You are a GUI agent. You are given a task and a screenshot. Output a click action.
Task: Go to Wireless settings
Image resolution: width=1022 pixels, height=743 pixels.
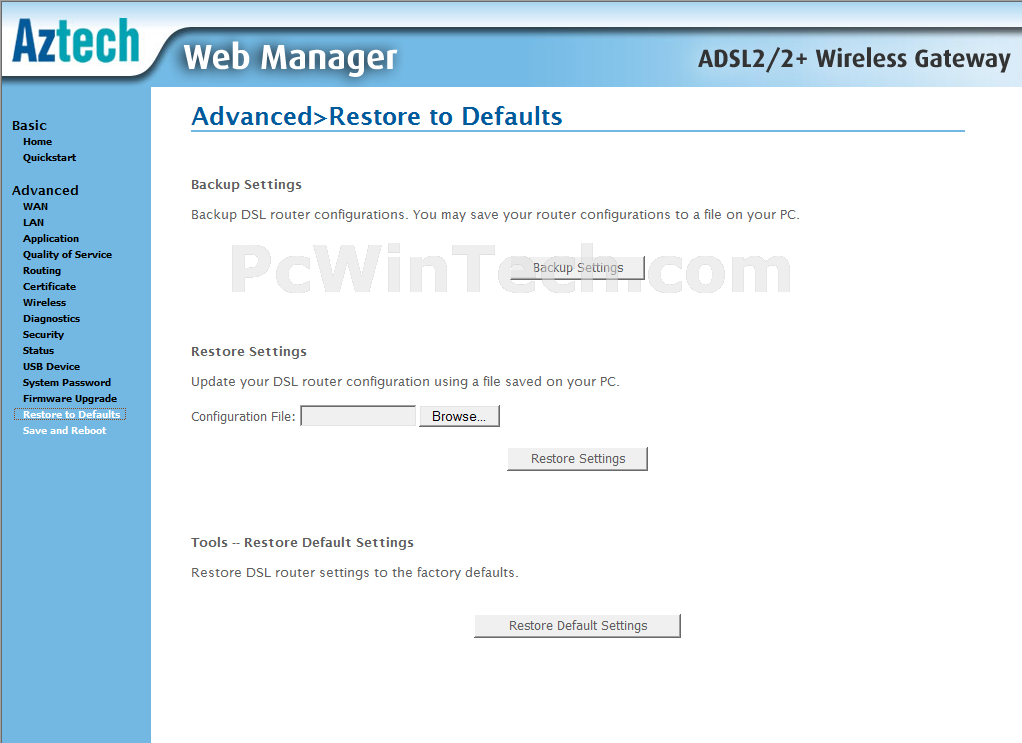pos(44,302)
